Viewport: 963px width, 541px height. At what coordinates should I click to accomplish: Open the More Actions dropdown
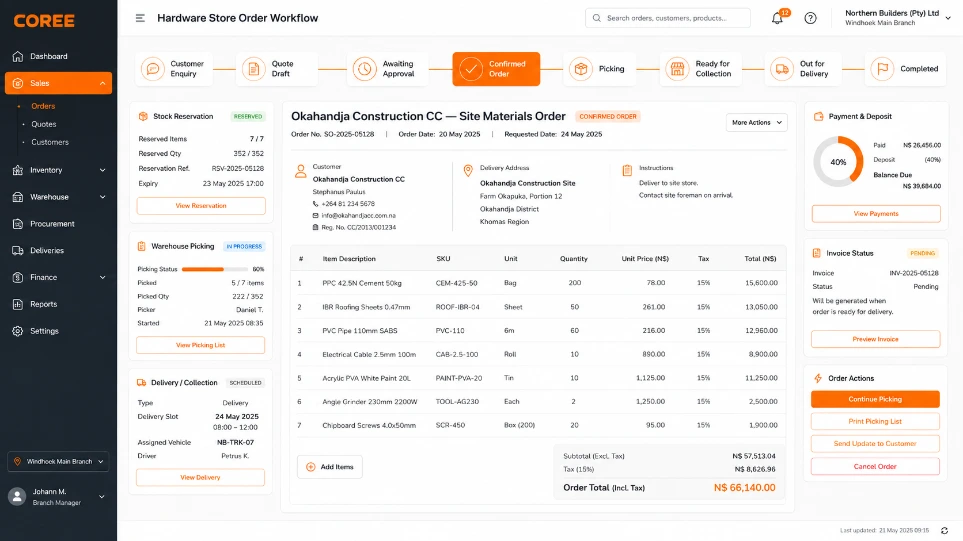757,123
